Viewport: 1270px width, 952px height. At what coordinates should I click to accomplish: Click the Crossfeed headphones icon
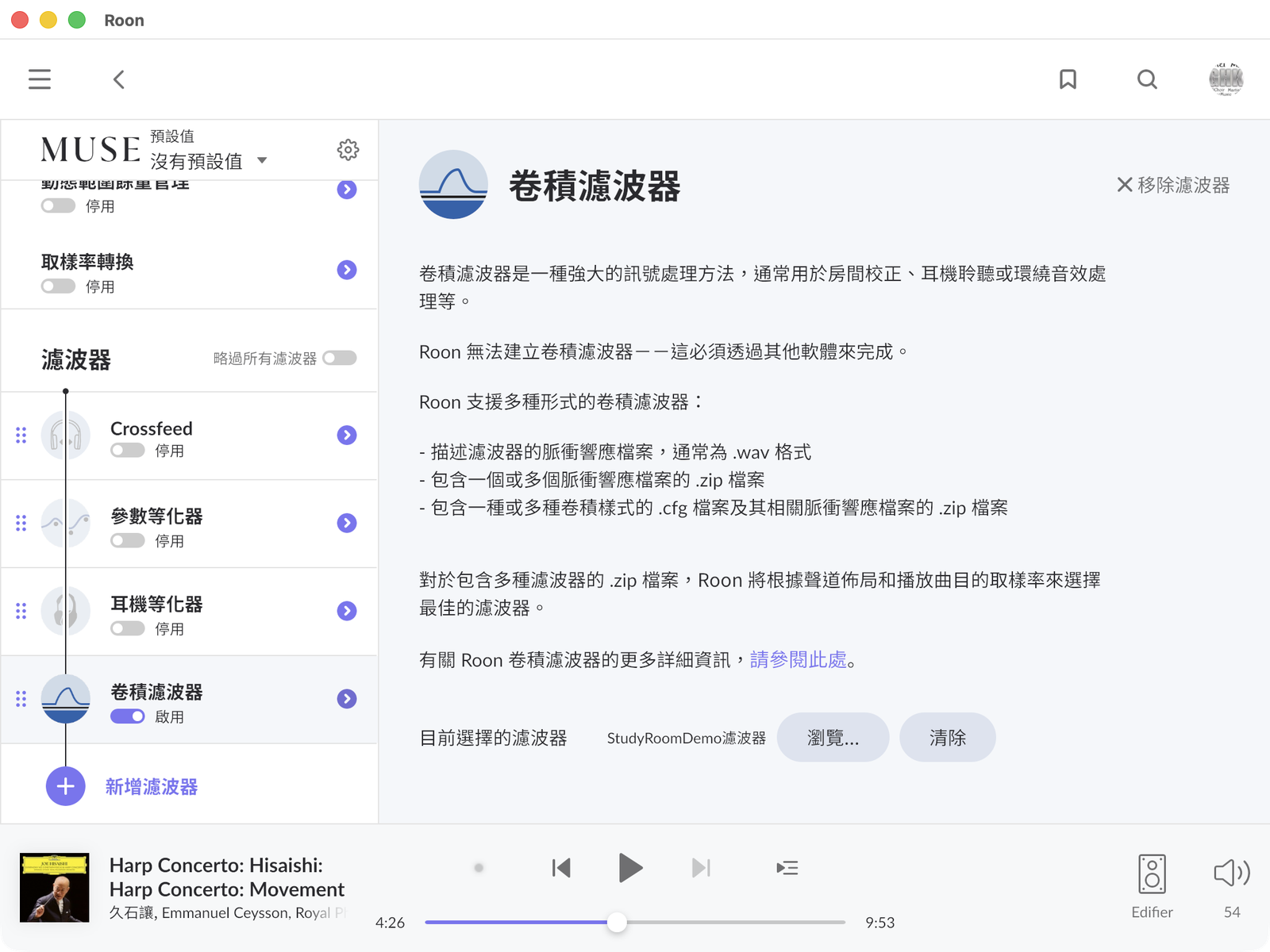coord(66,436)
